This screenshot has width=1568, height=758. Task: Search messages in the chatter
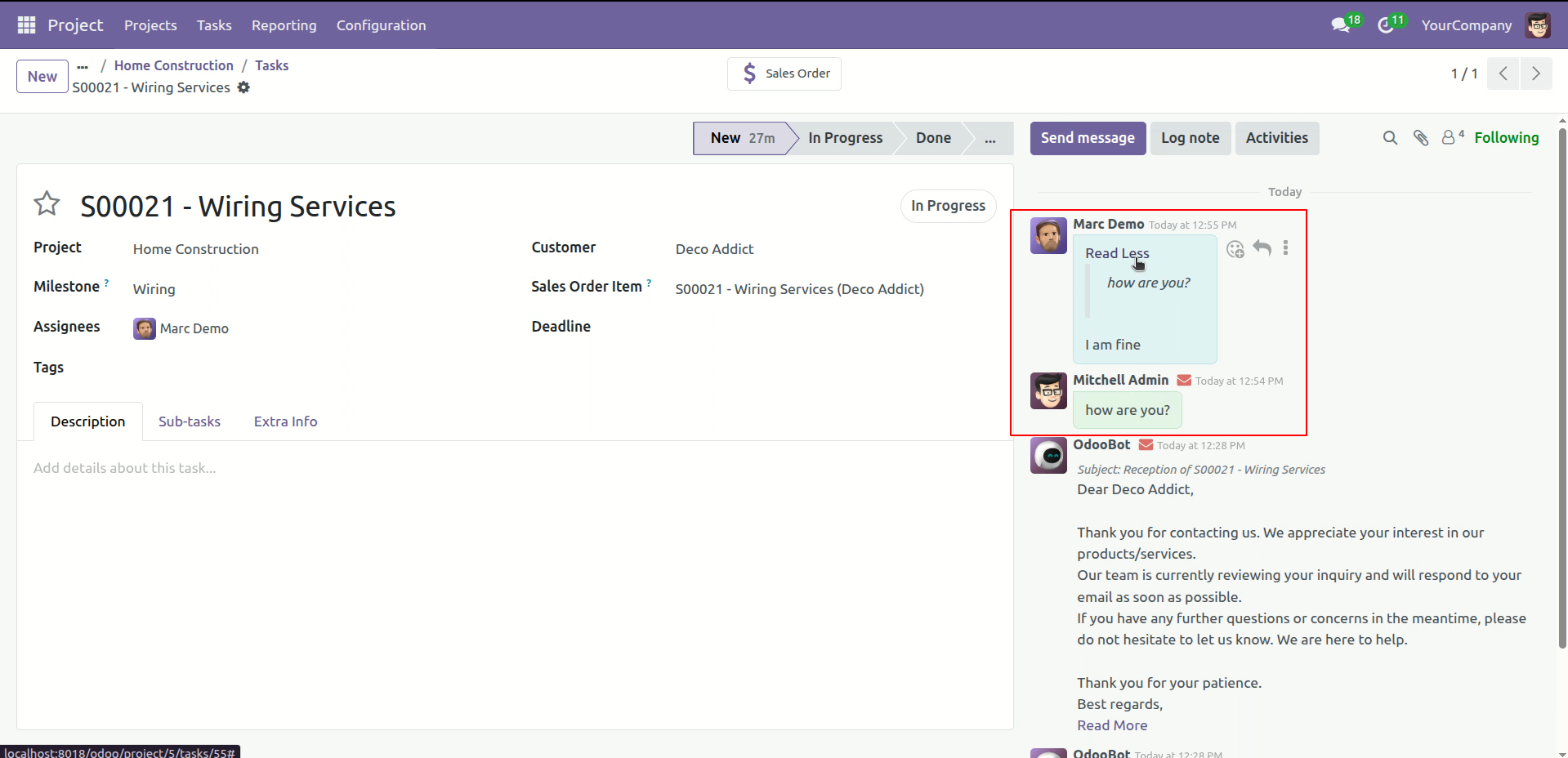point(1390,138)
